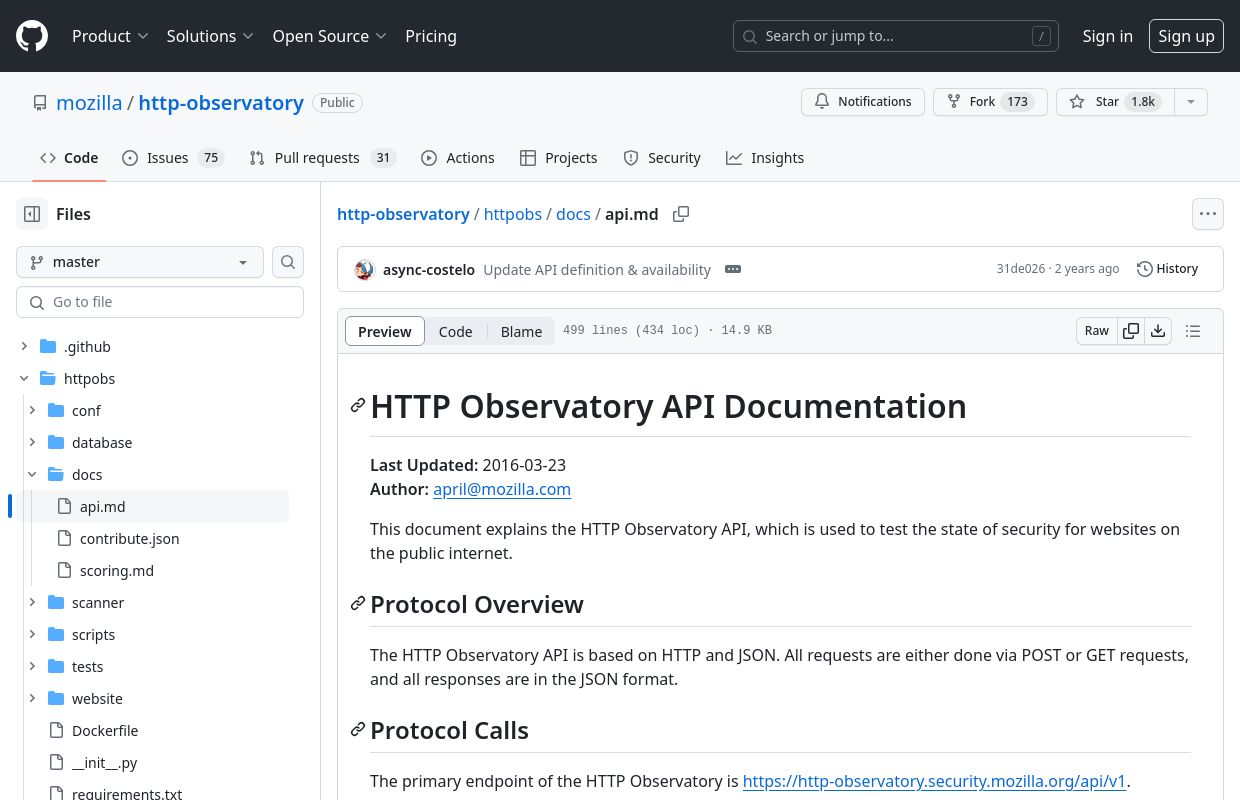Expand the commit message ellipsis
This screenshot has height=800, width=1240.
tap(733, 269)
